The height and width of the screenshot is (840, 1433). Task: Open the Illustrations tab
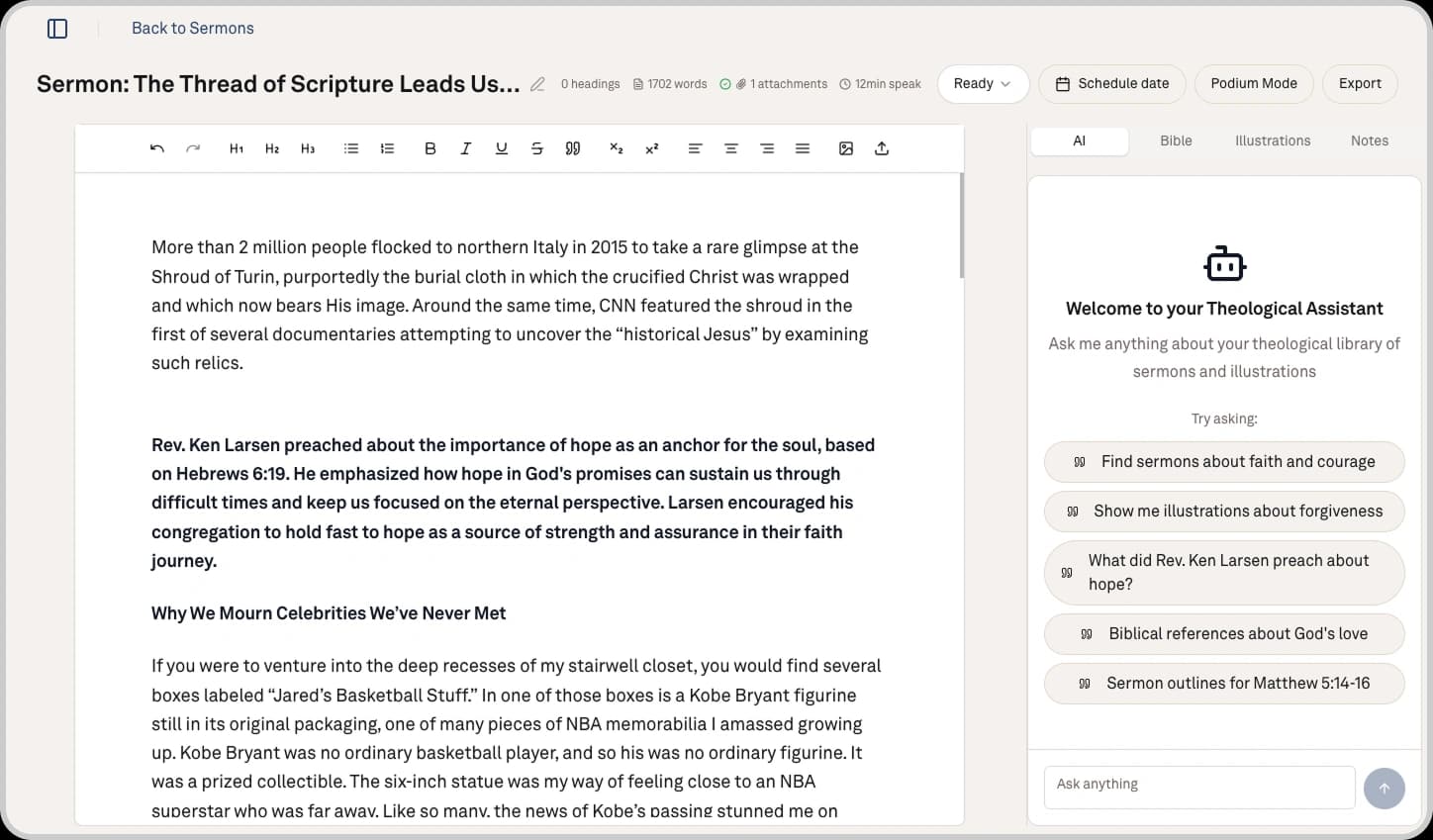click(1272, 140)
